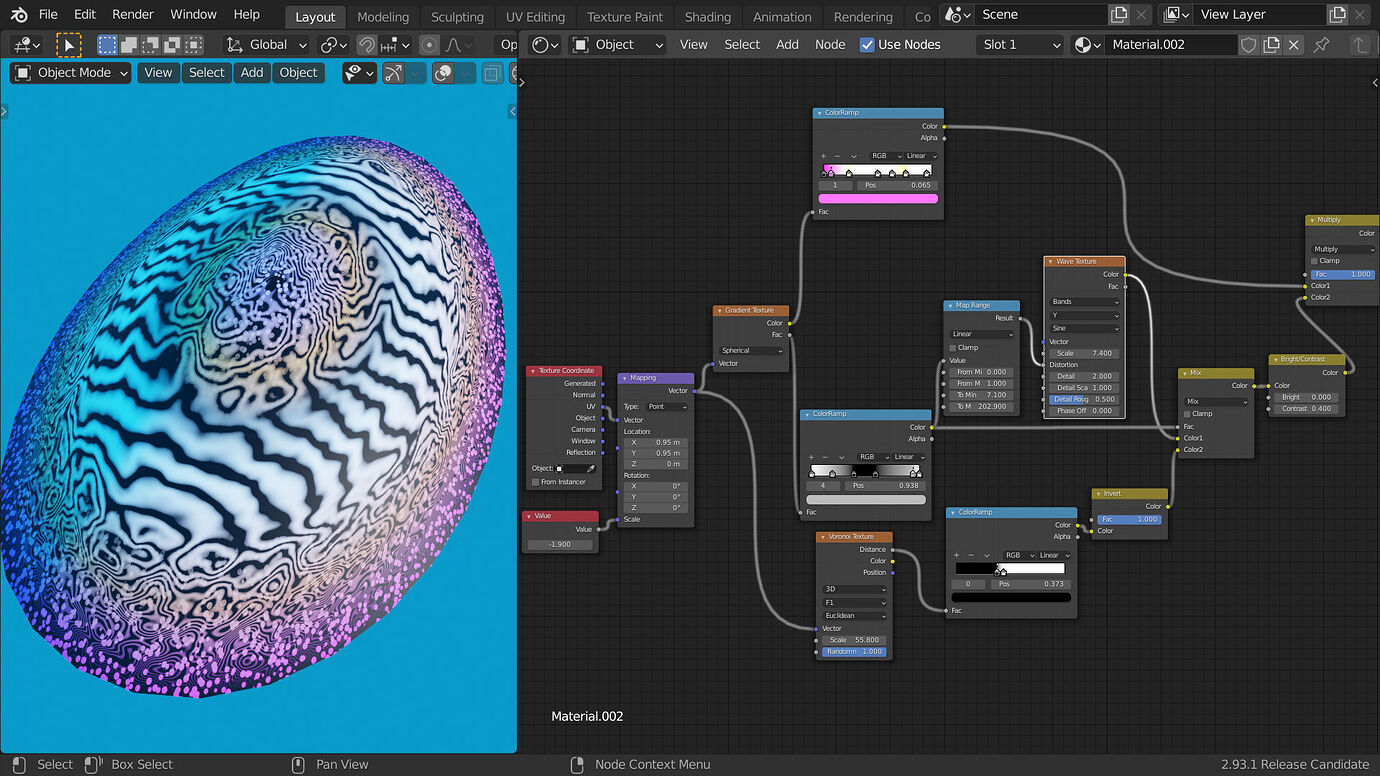Click the viewport View button

click(x=158, y=73)
